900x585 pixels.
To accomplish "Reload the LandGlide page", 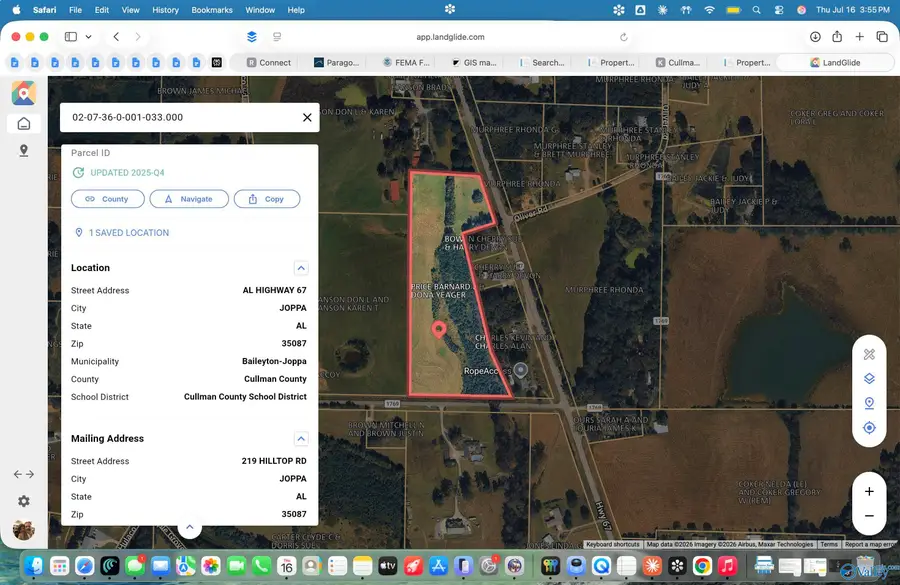I will coord(623,37).
